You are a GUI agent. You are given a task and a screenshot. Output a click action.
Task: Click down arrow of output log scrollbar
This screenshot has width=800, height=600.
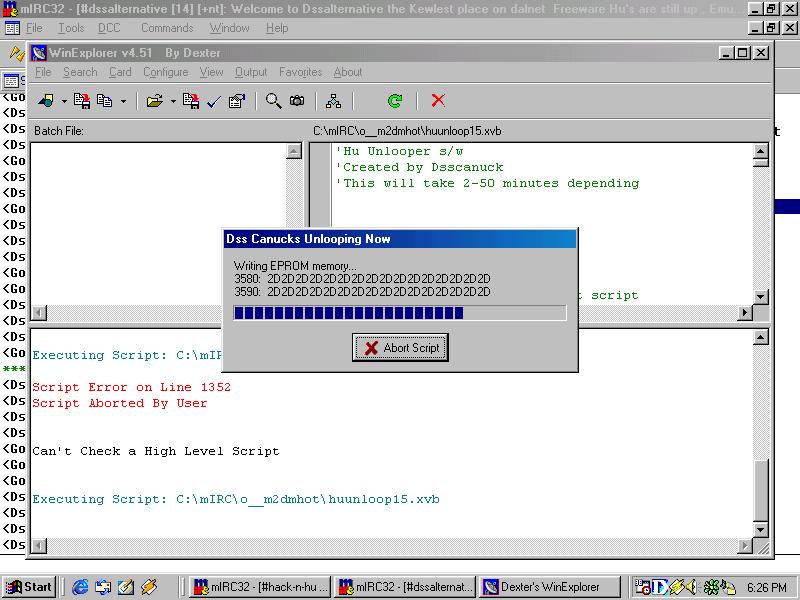[x=760, y=530]
